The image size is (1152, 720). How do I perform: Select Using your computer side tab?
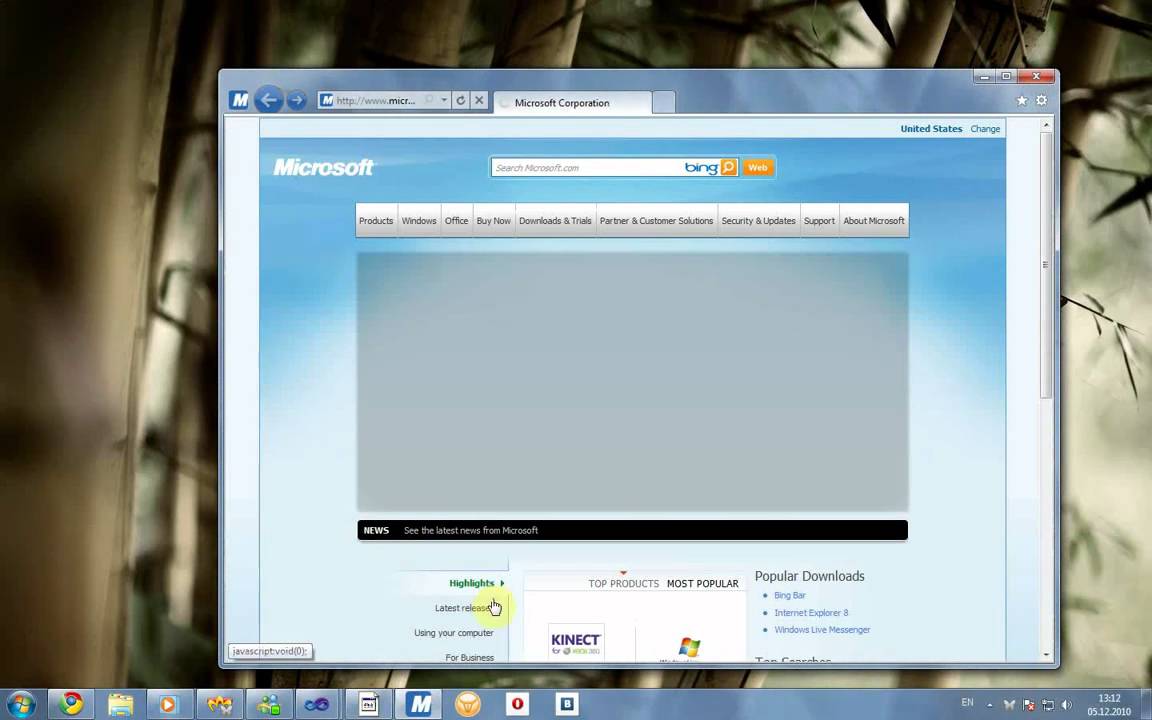pyautogui.click(x=453, y=633)
